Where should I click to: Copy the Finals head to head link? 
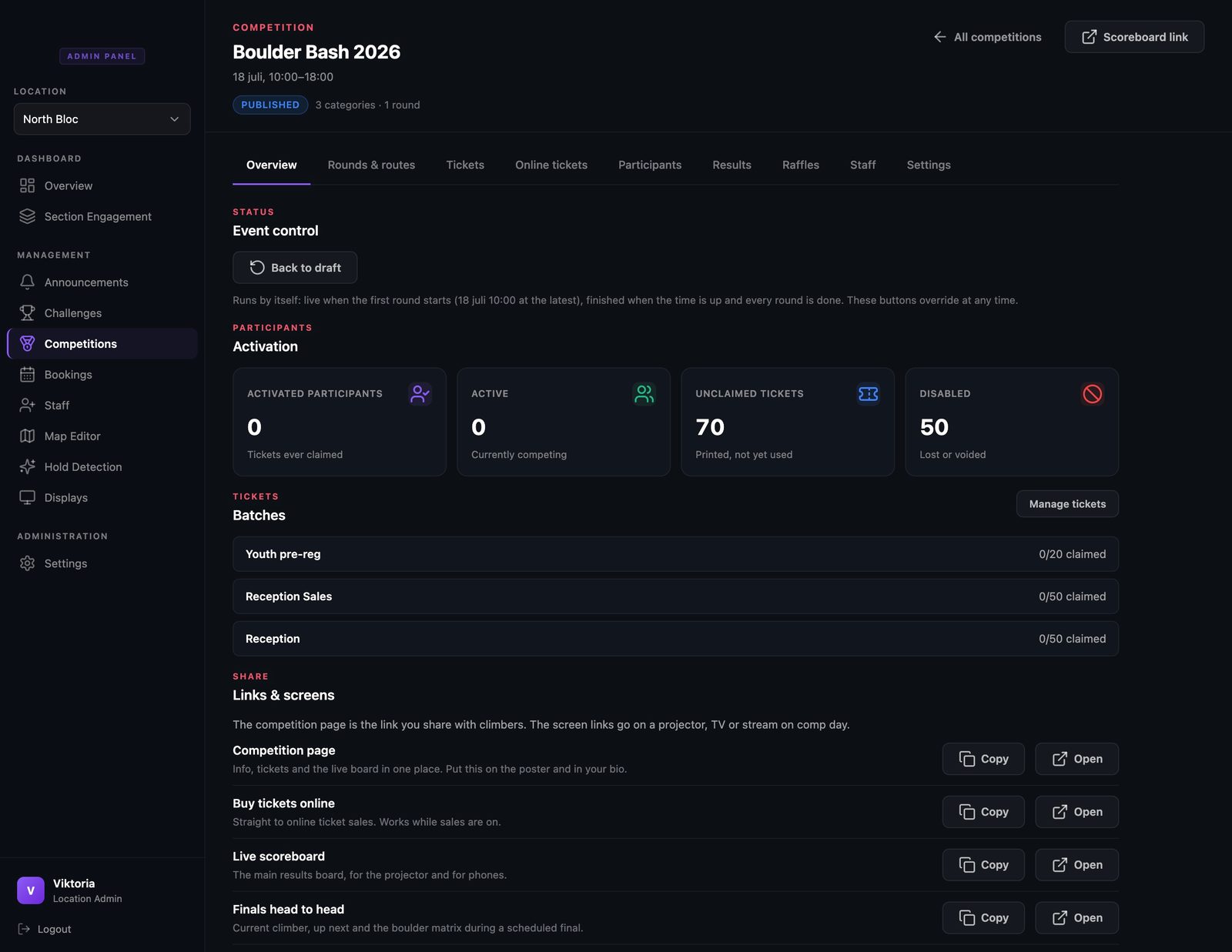point(983,918)
